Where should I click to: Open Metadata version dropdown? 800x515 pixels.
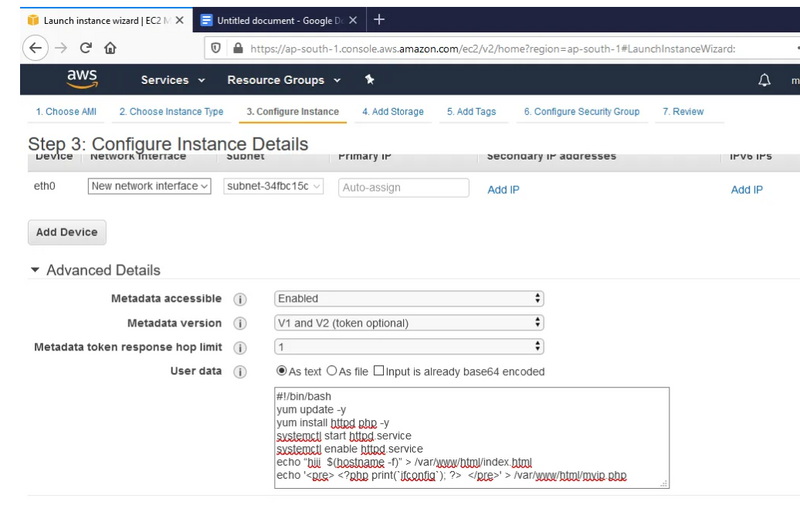pos(409,323)
